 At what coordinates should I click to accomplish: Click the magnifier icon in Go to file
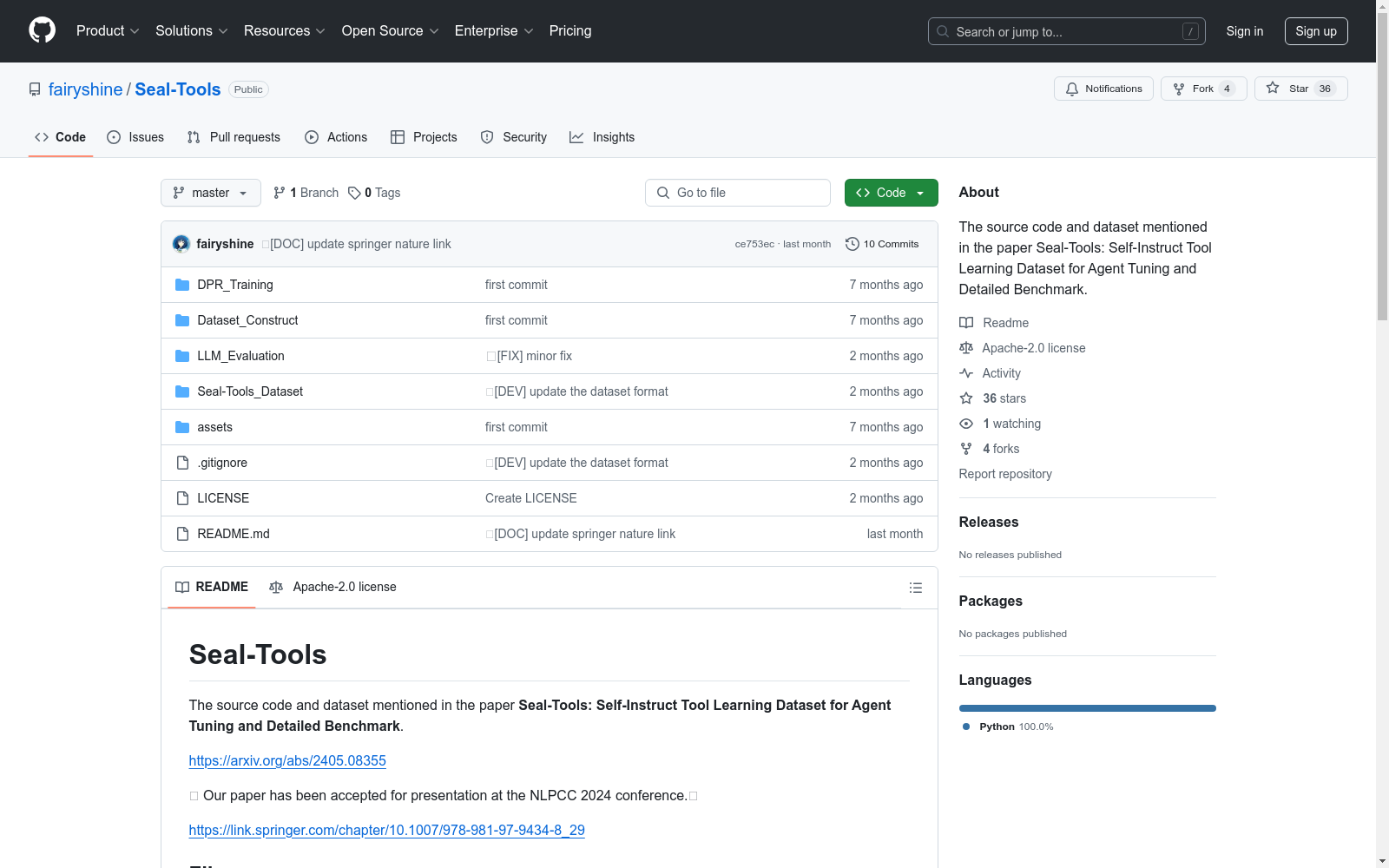(x=663, y=193)
